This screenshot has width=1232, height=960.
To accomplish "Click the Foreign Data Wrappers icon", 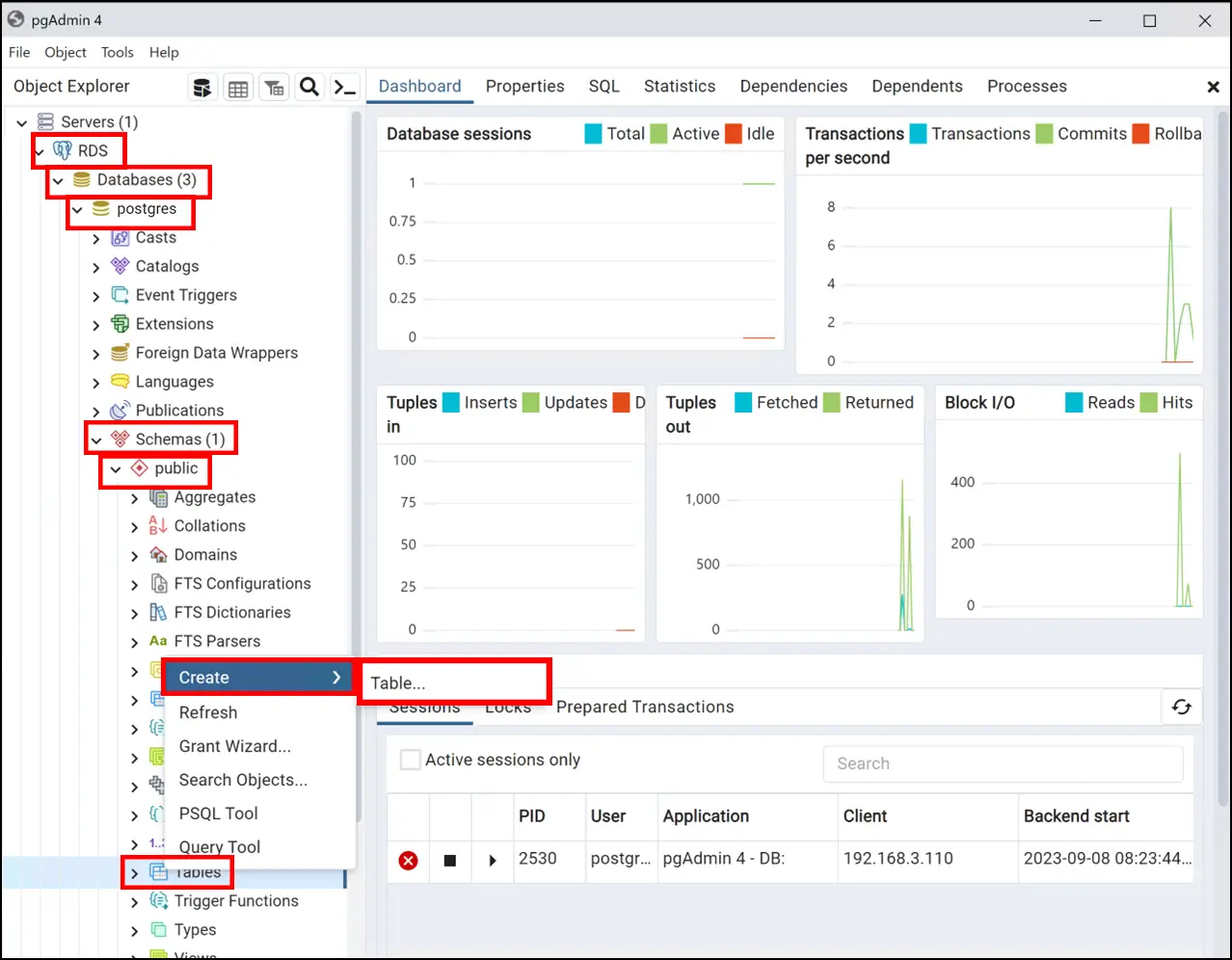I will click(x=121, y=353).
